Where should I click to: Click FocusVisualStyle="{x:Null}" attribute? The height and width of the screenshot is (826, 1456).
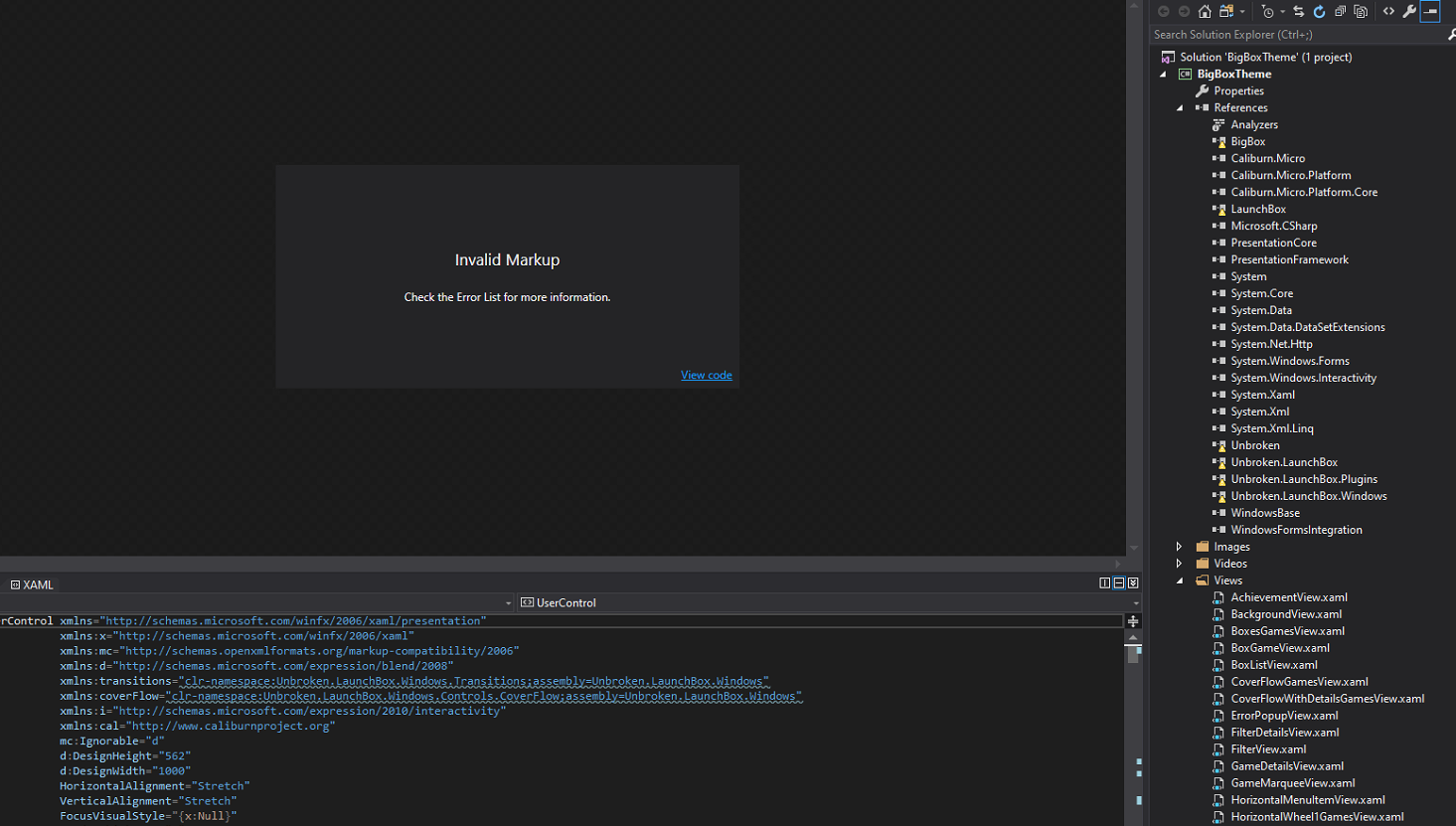pos(148,816)
